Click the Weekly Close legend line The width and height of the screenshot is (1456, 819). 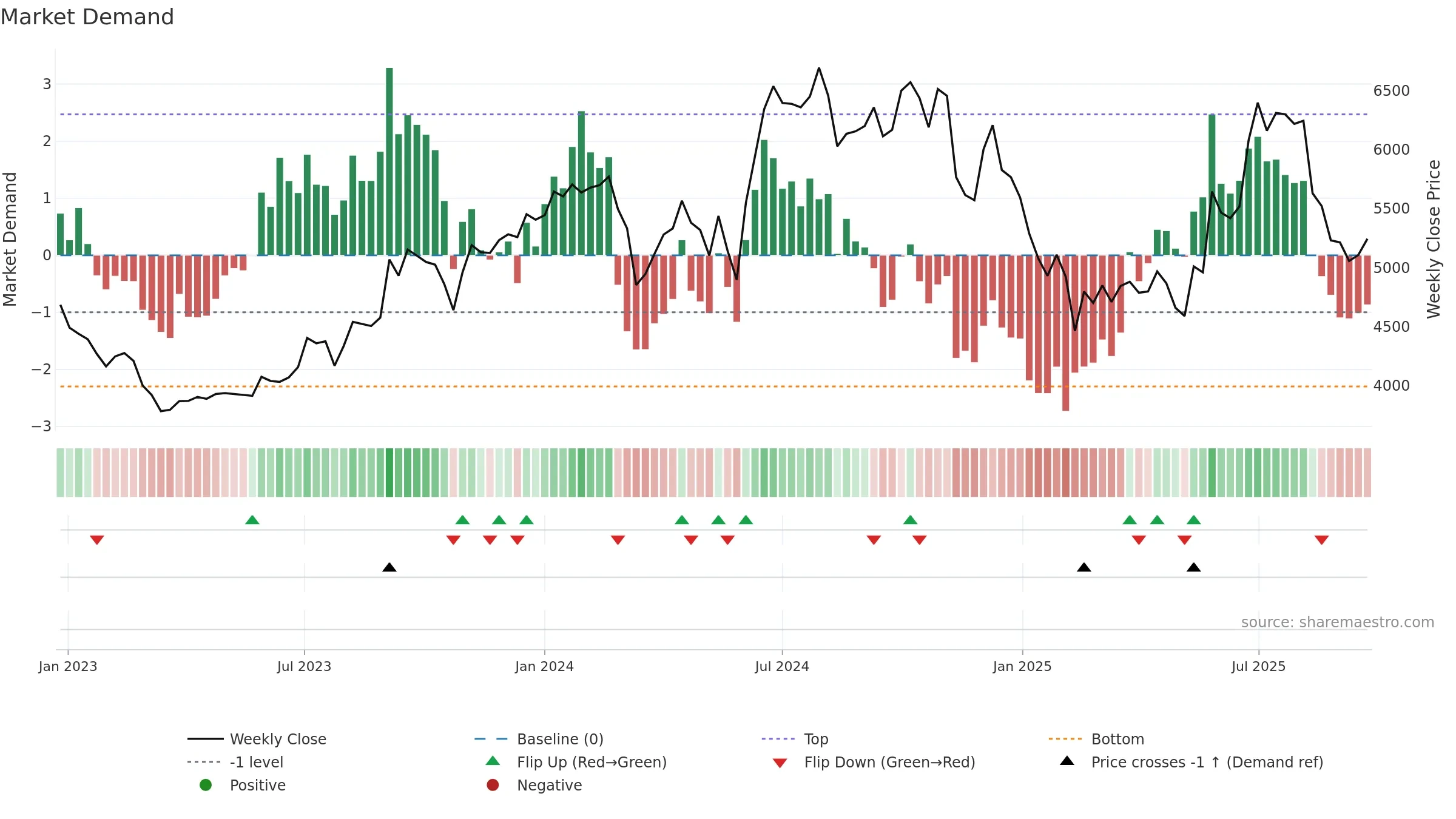click(205, 739)
